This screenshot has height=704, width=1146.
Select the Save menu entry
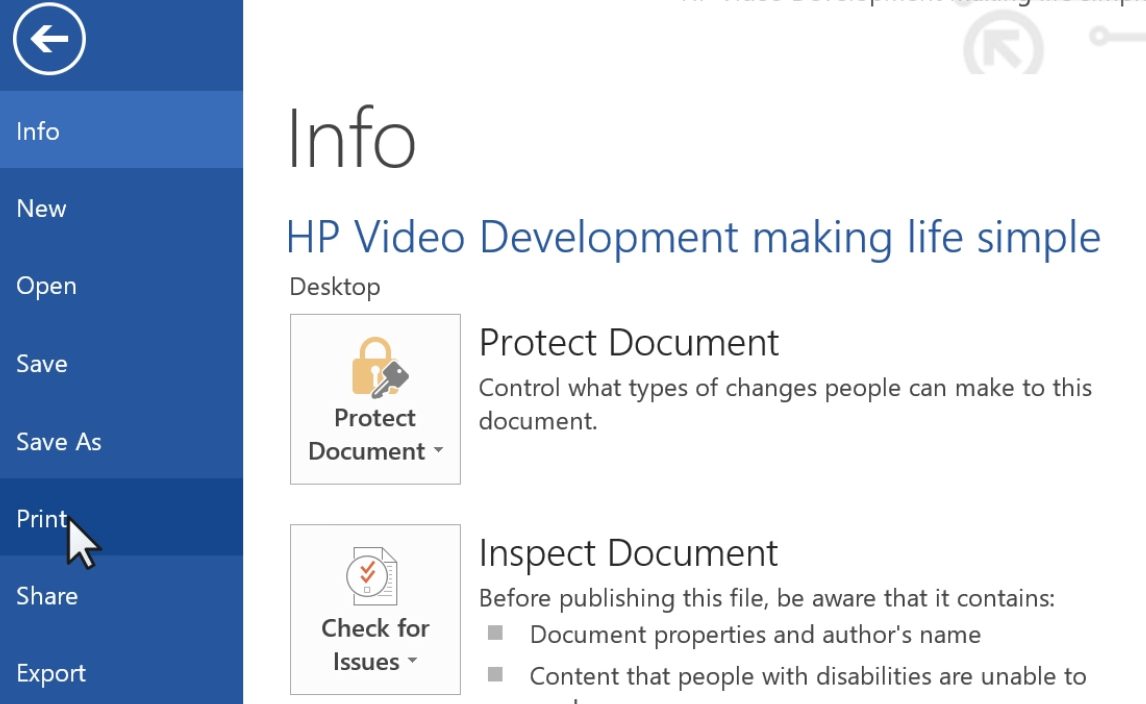coord(121,363)
